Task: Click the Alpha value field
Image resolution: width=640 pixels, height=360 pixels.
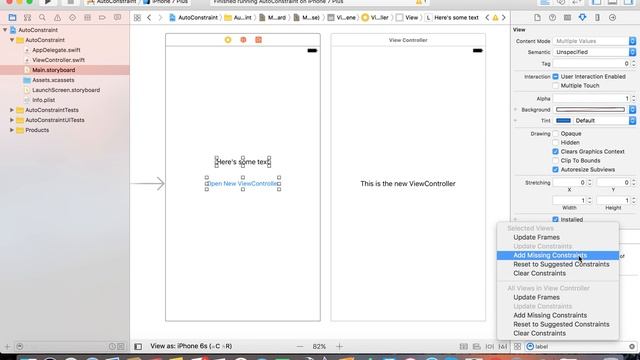Action: pyautogui.click(x=592, y=98)
